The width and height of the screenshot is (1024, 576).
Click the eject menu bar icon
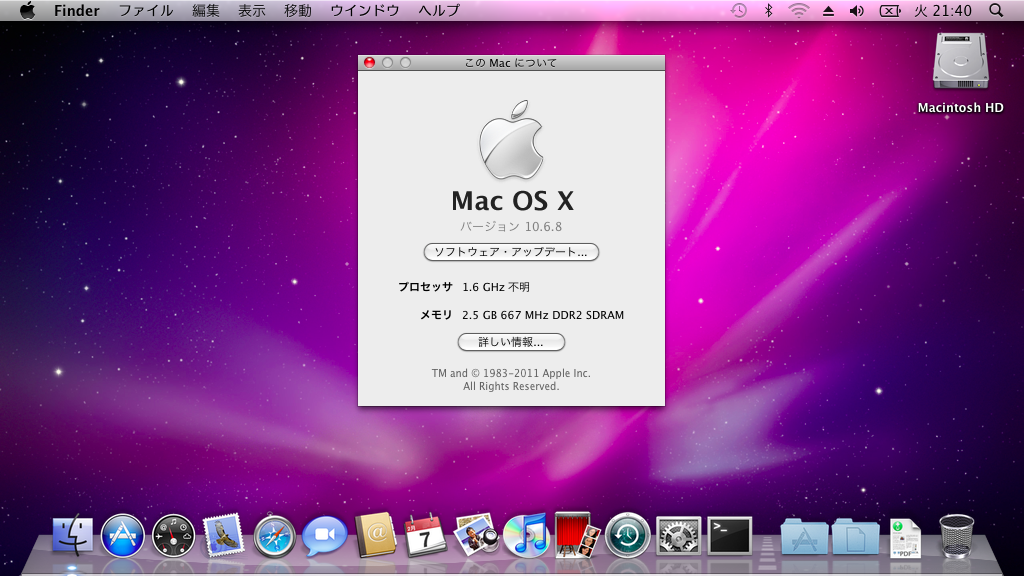[x=828, y=10]
